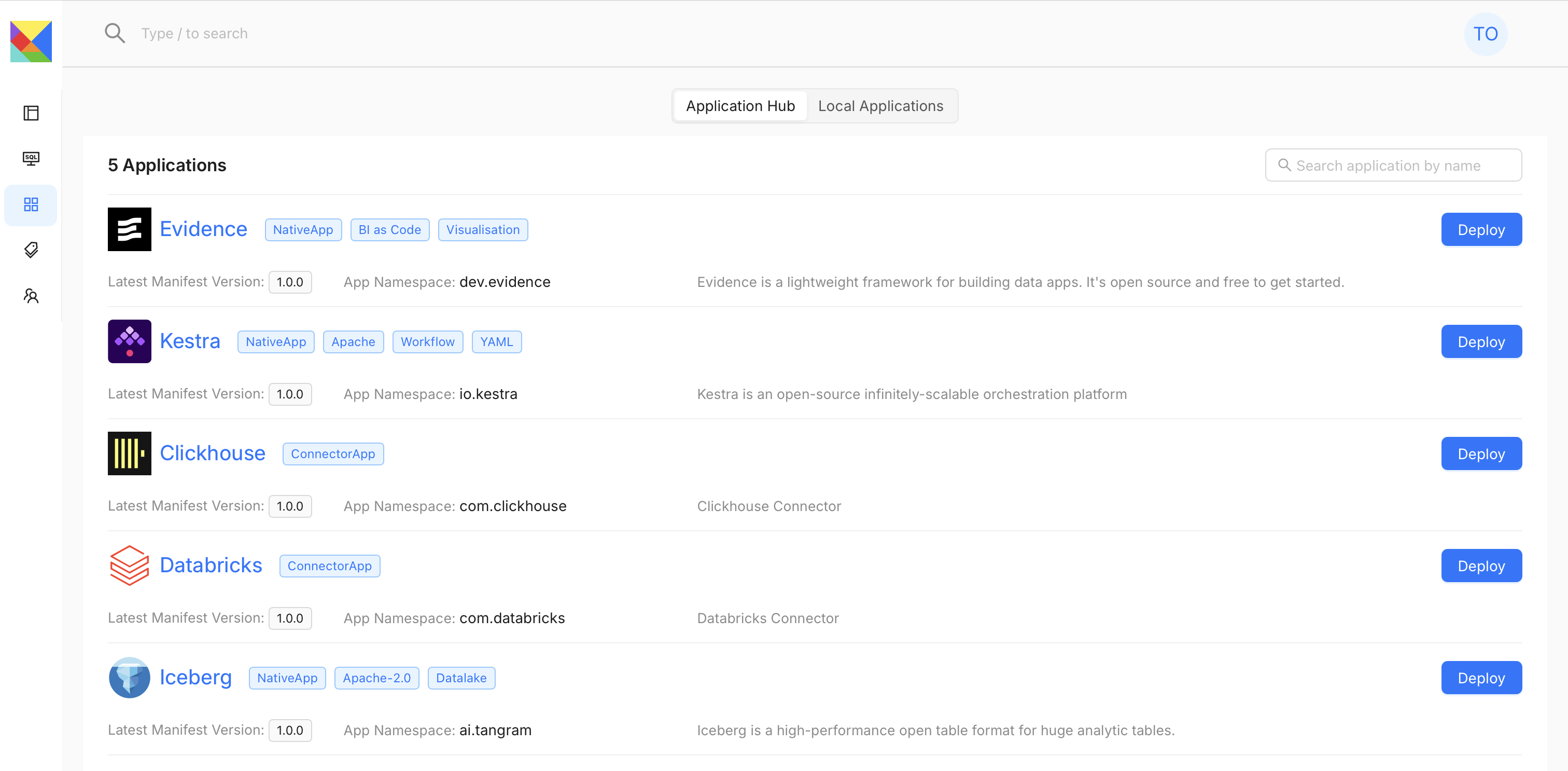Image resolution: width=1568 pixels, height=771 pixels.
Task: Click the ai.tangram namespace text
Action: 496,730
